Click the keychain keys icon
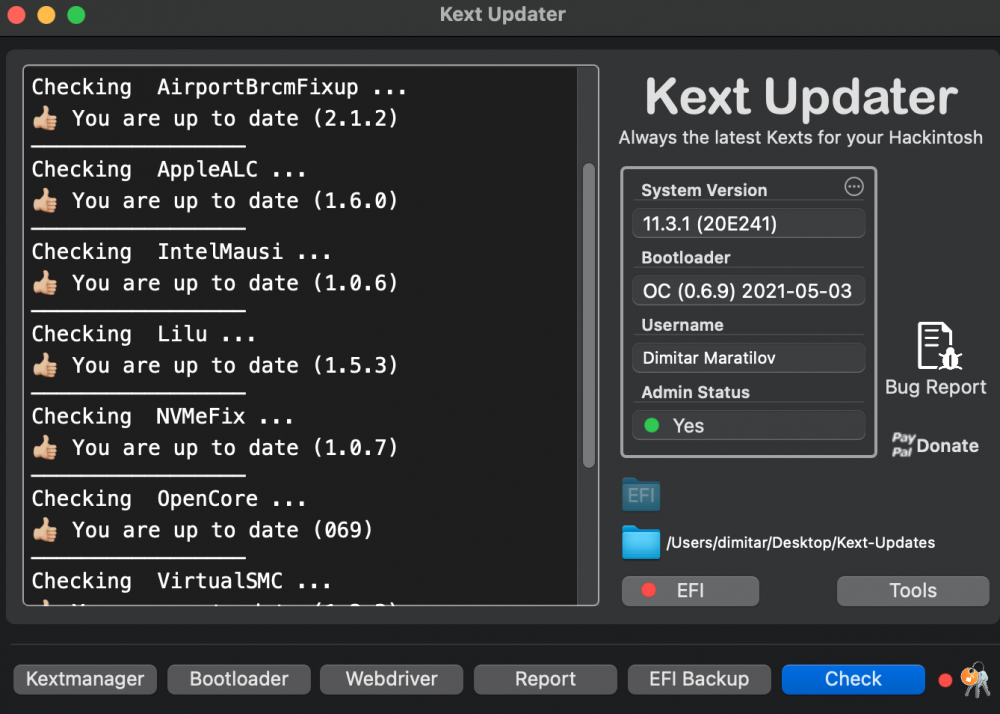This screenshot has height=714, width=1000. [975, 680]
